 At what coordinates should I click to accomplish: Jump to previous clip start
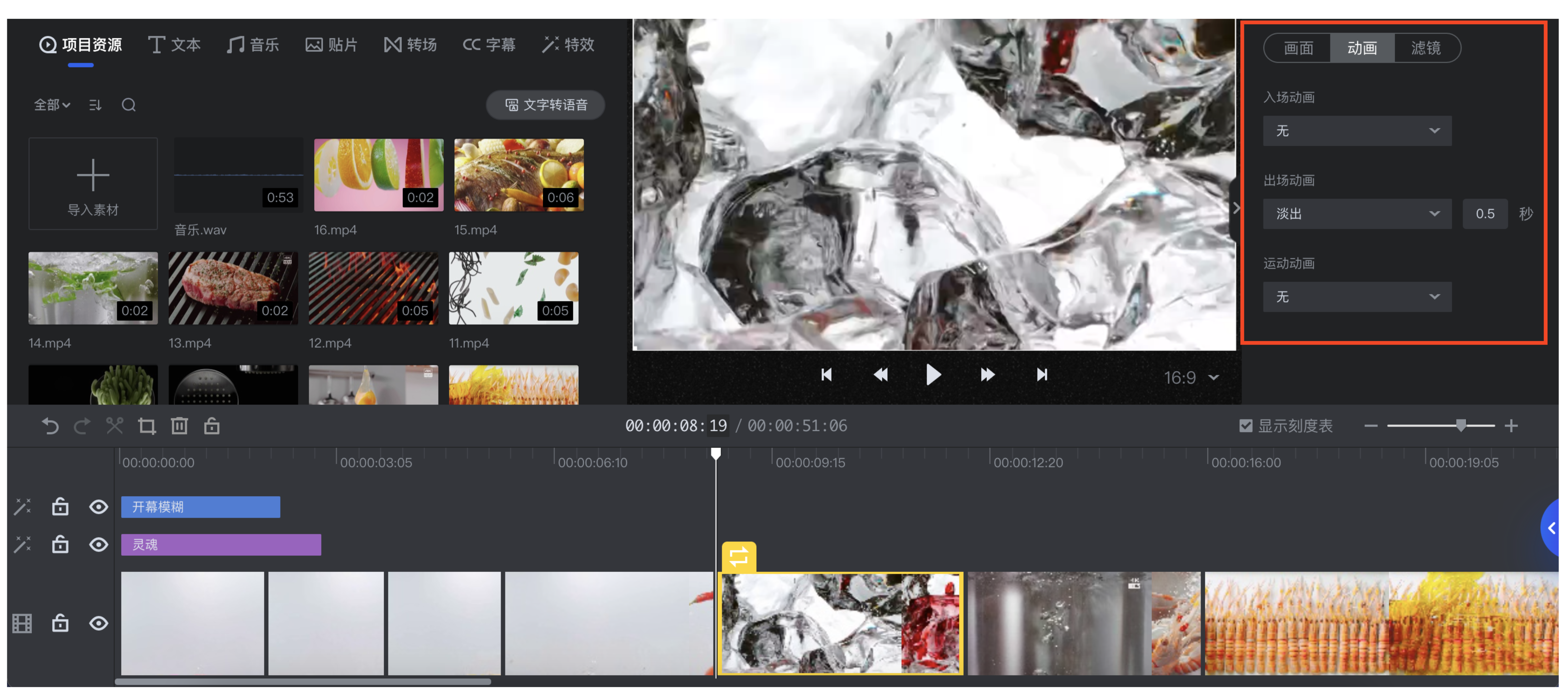pos(826,375)
